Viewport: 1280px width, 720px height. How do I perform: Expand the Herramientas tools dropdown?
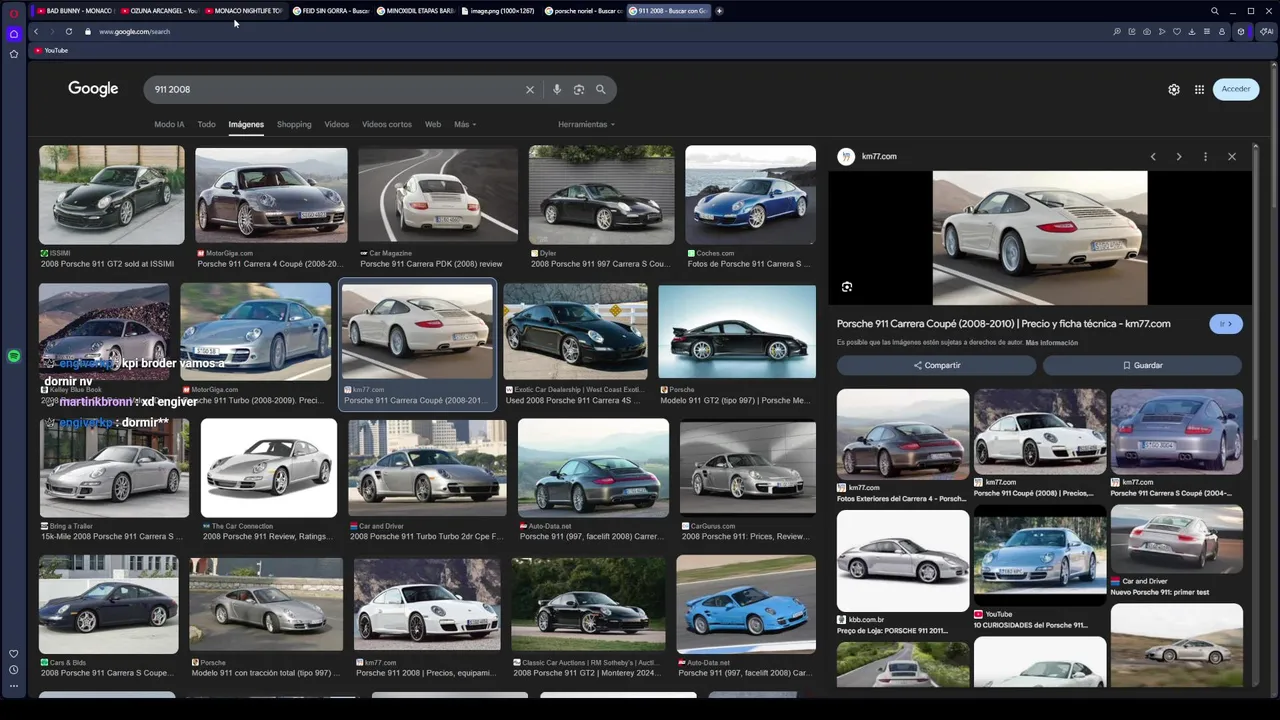pos(586,124)
